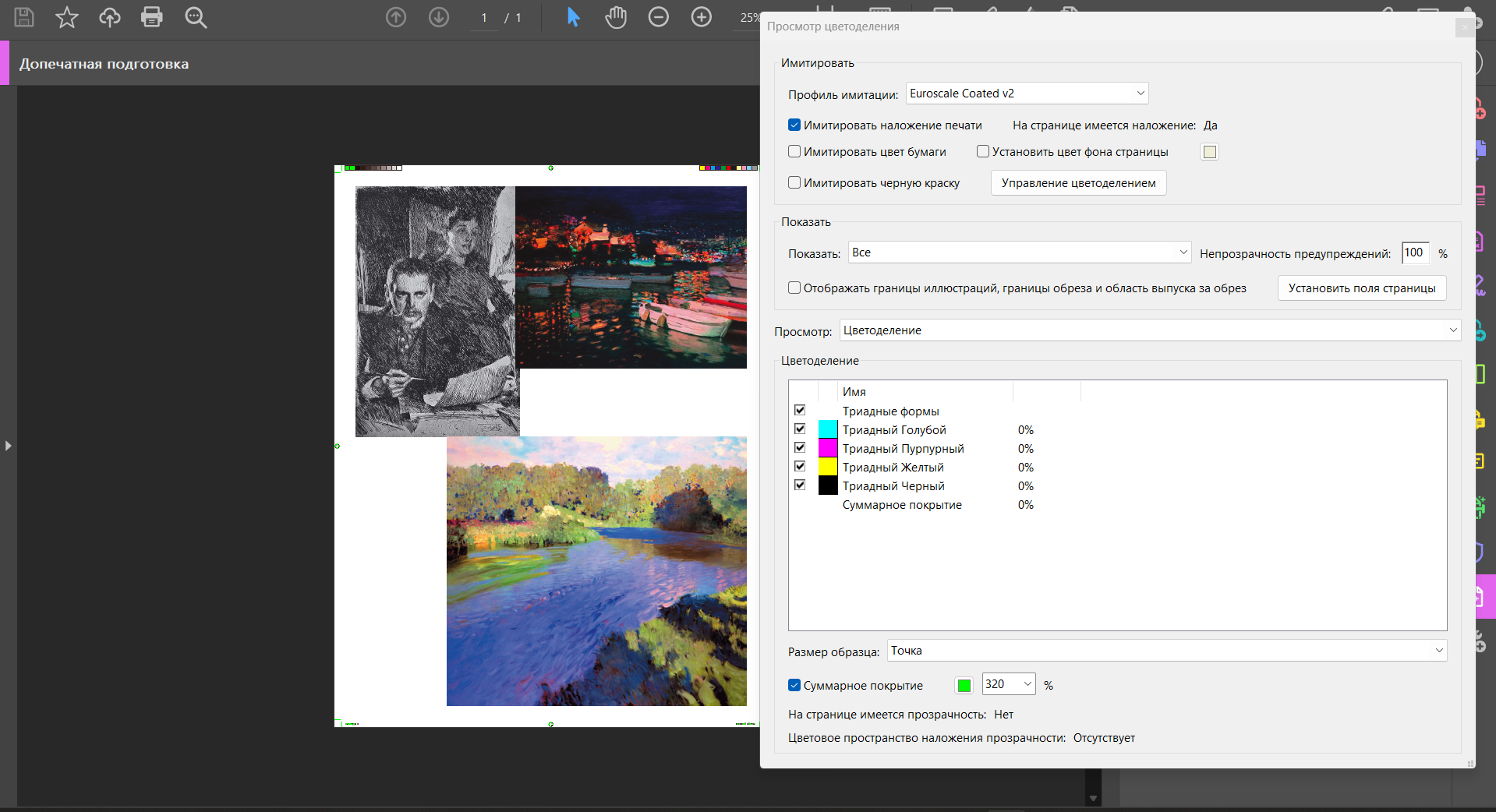The image size is (1496, 812).
Task: Select the Триадный Голубой row name
Action: [894, 430]
